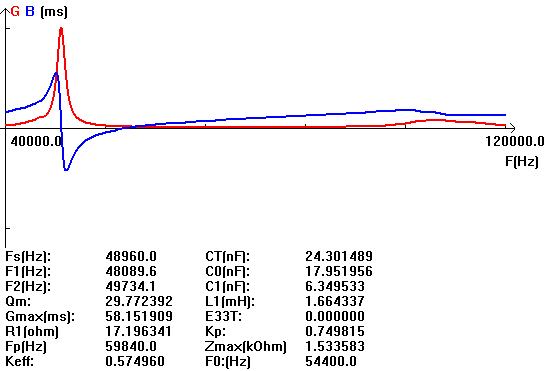544x371 pixels.
Task: Click the red conductance peak top
Action: pos(61,29)
